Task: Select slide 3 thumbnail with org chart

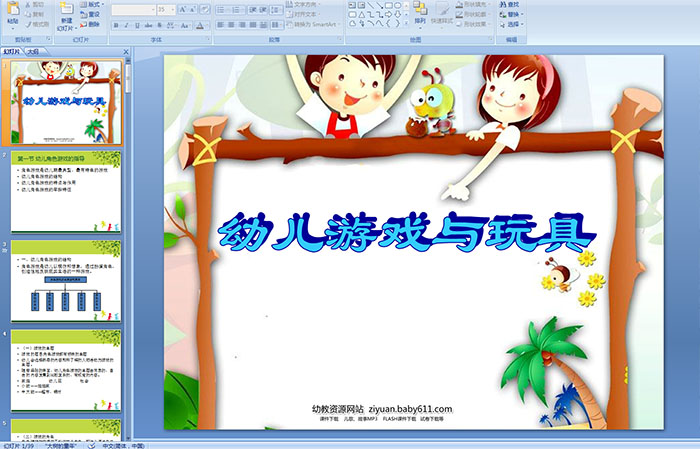Action: pos(66,281)
